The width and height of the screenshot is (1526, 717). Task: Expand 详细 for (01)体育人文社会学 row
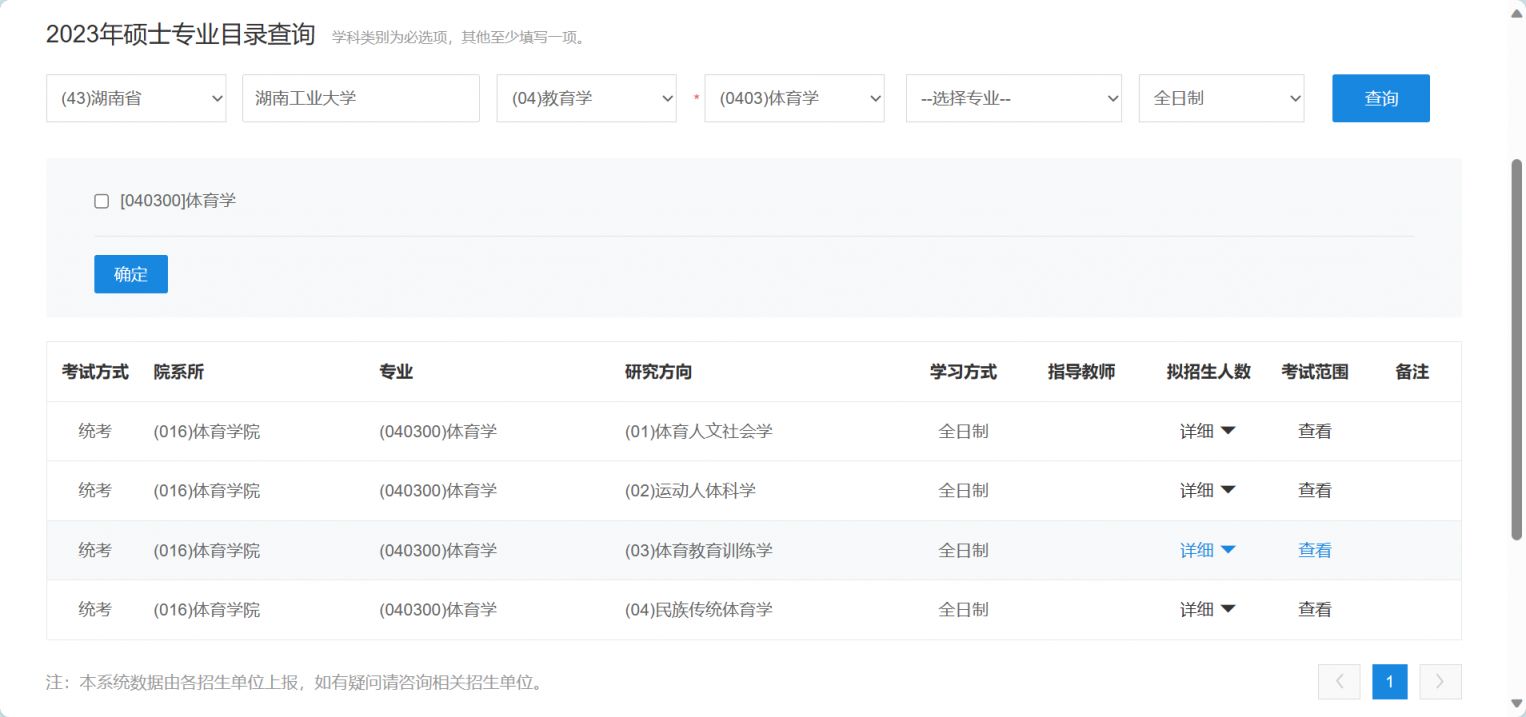[1208, 431]
